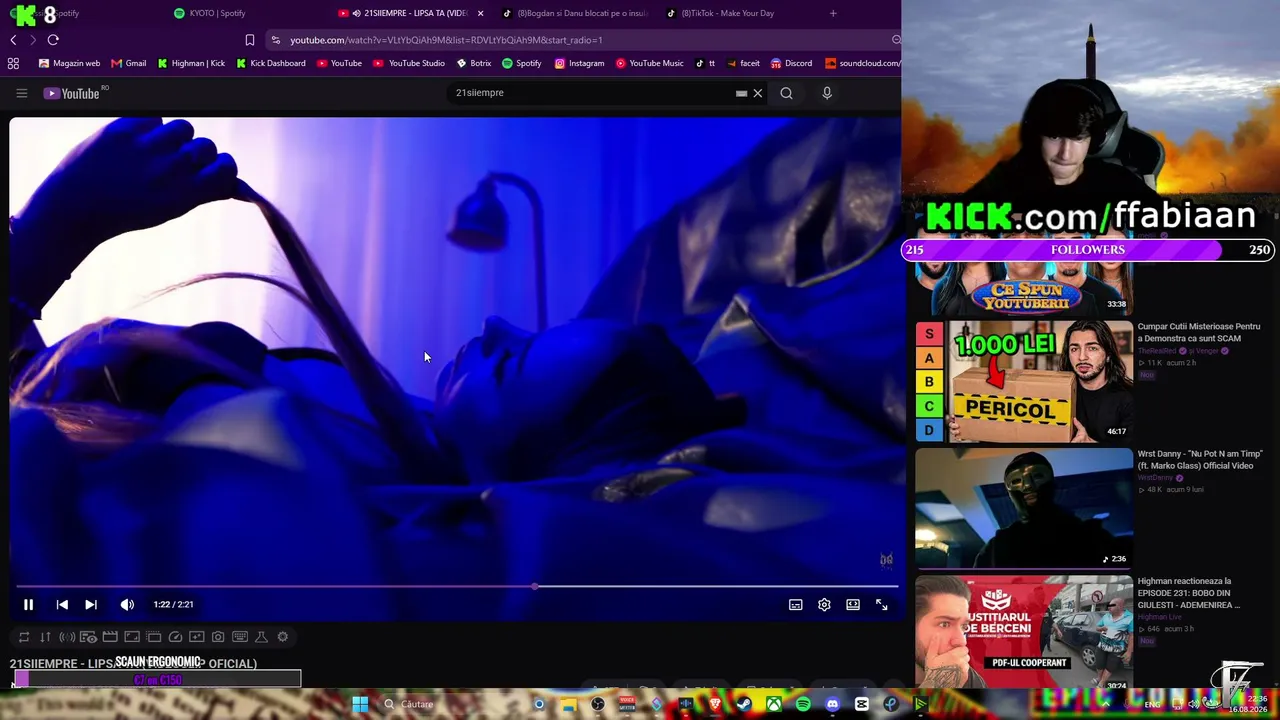Clear the YouTube search text
This screenshot has height=720, width=1280.
click(758, 93)
